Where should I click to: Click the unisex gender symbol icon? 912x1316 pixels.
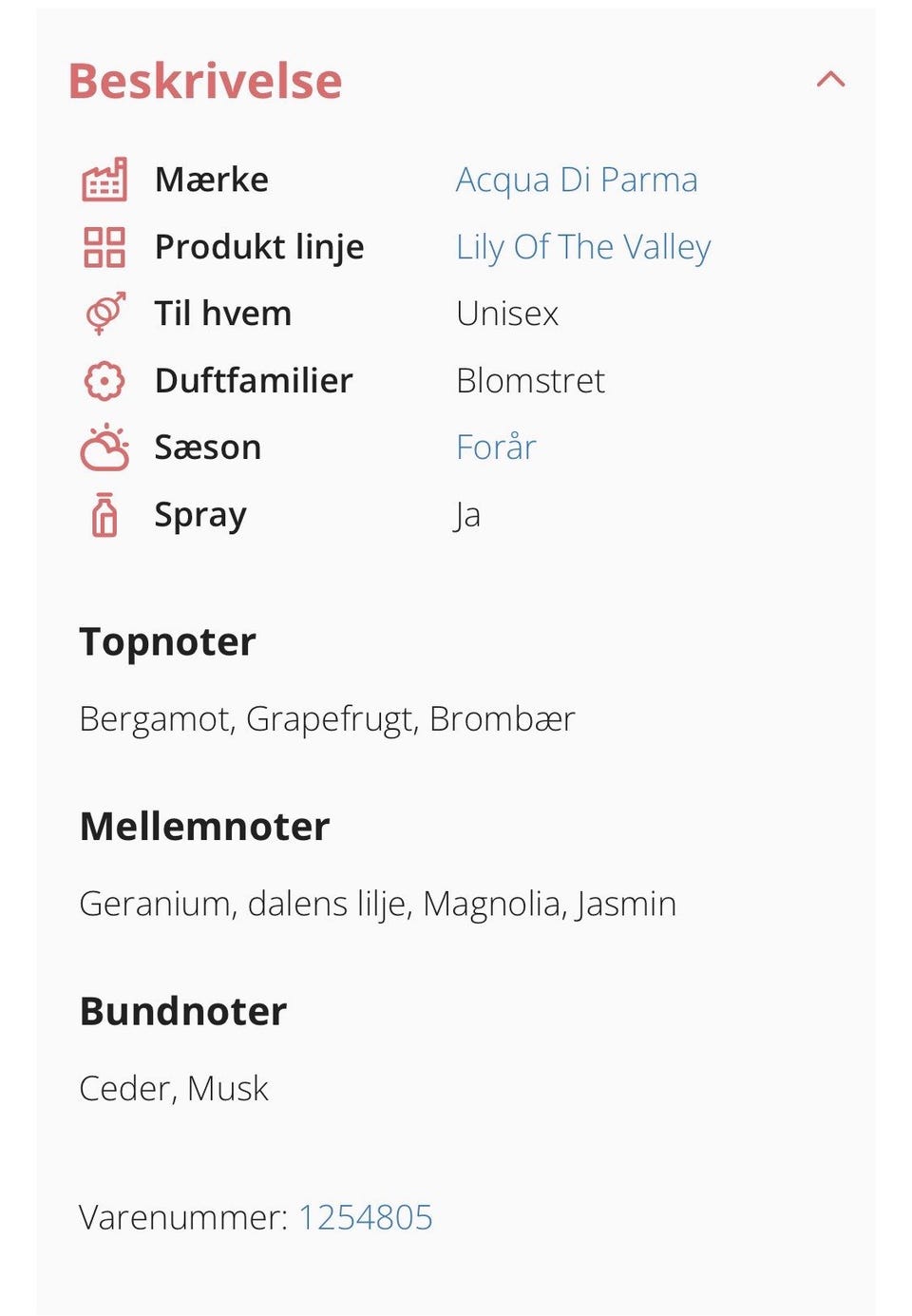tap(104, 313)
